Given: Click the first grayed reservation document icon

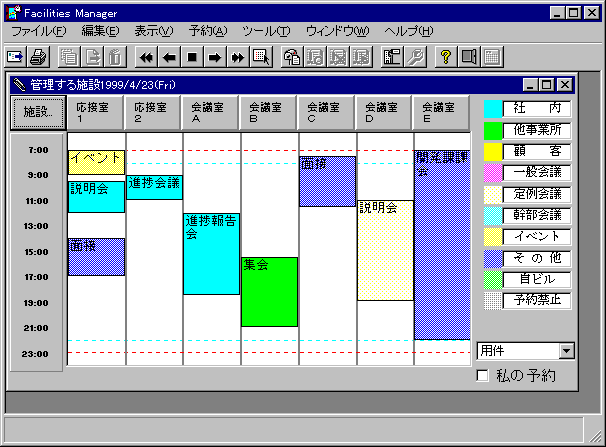Looking at the screenshot, I should [x=315, y=57].
